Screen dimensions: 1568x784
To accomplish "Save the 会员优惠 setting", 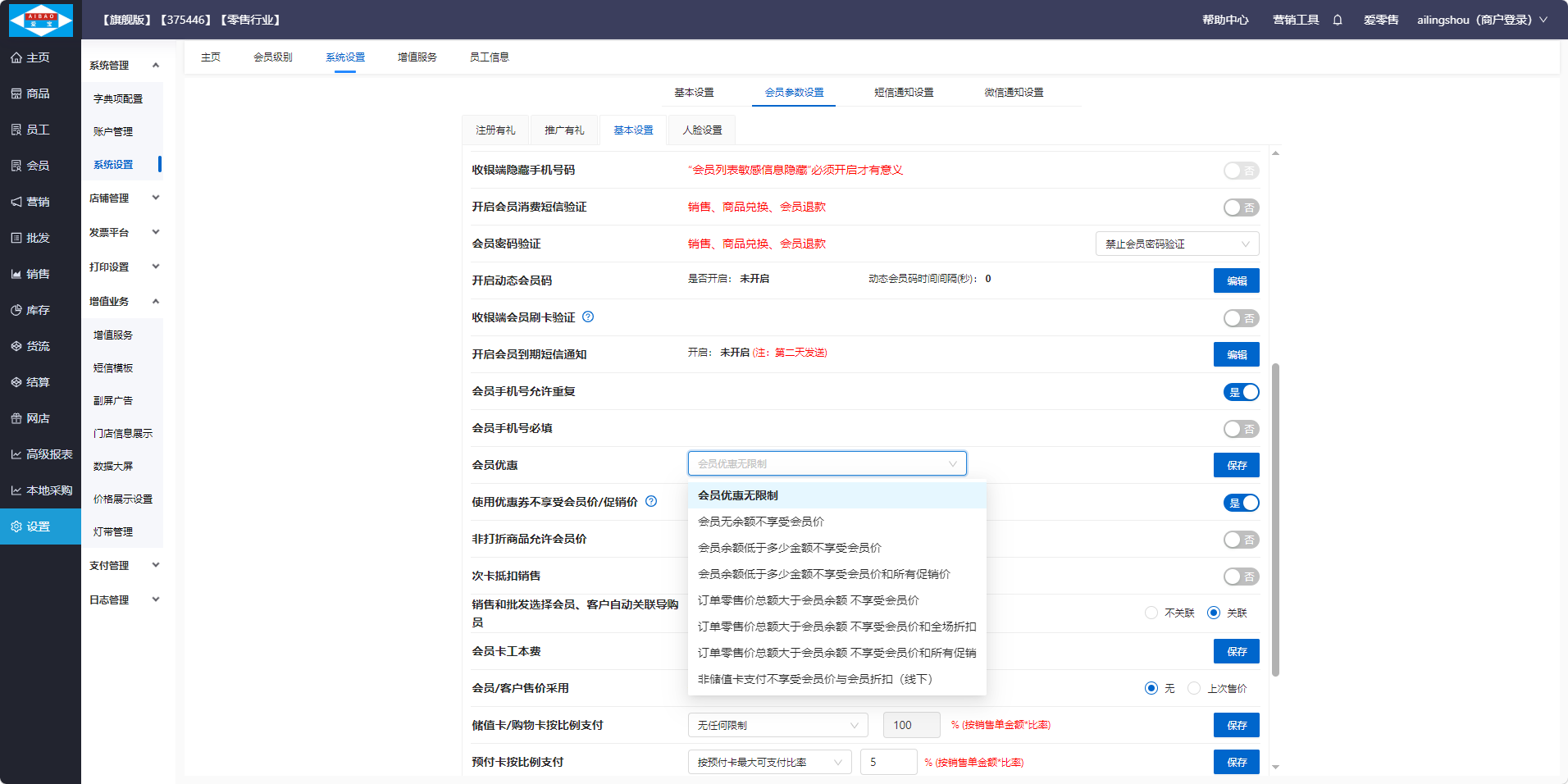I will click(x=1236, y=465).
